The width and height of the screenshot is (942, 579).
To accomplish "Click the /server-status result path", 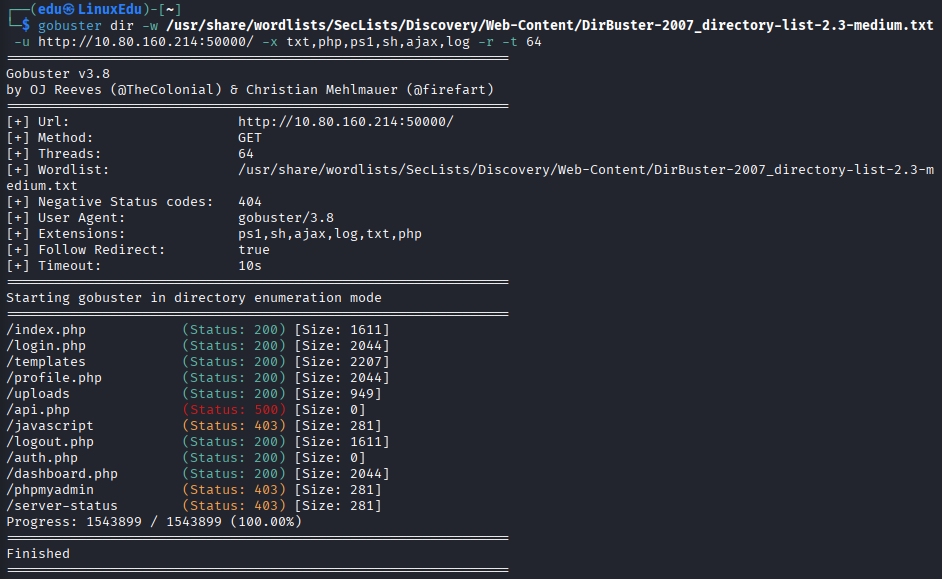I will pyautogui.click(x=62, y=506).
